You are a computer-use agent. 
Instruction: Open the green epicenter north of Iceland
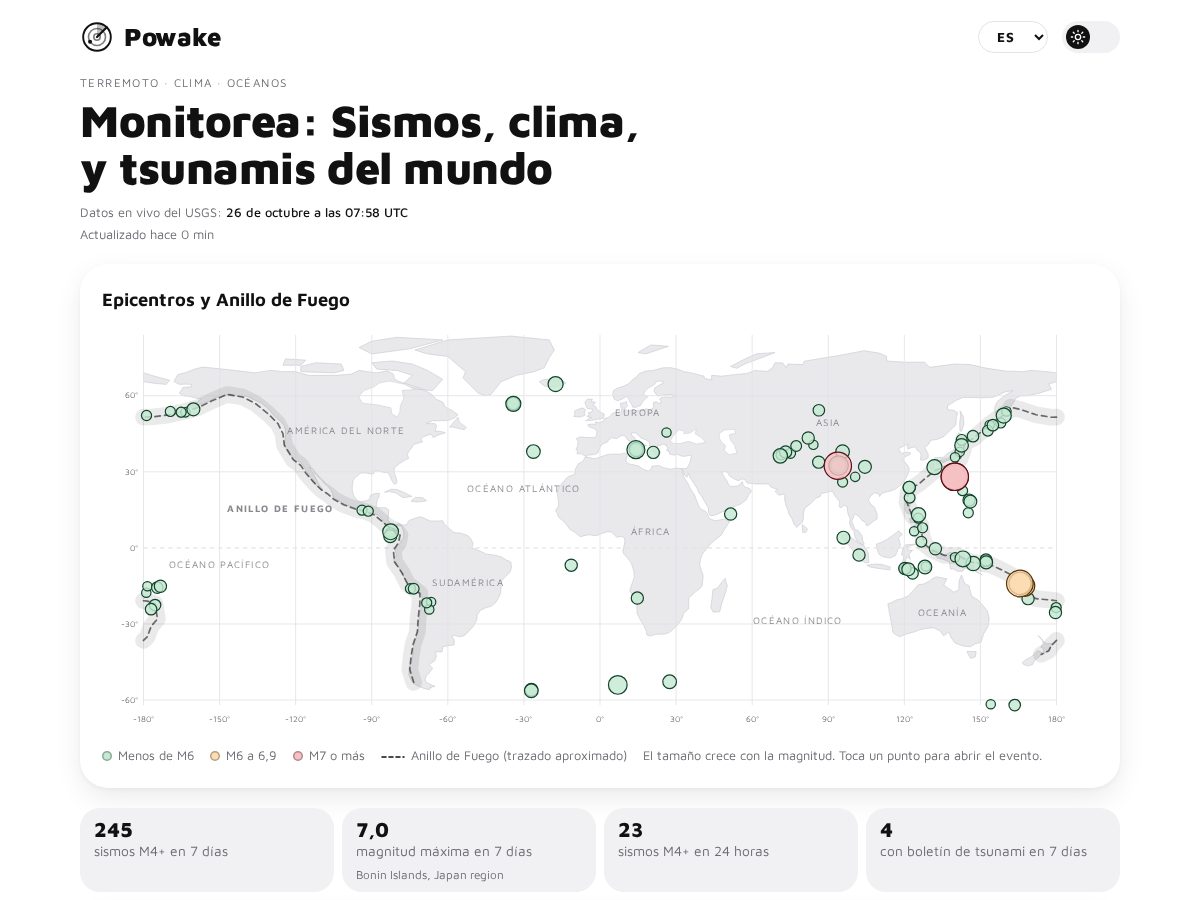coord(555,384)
